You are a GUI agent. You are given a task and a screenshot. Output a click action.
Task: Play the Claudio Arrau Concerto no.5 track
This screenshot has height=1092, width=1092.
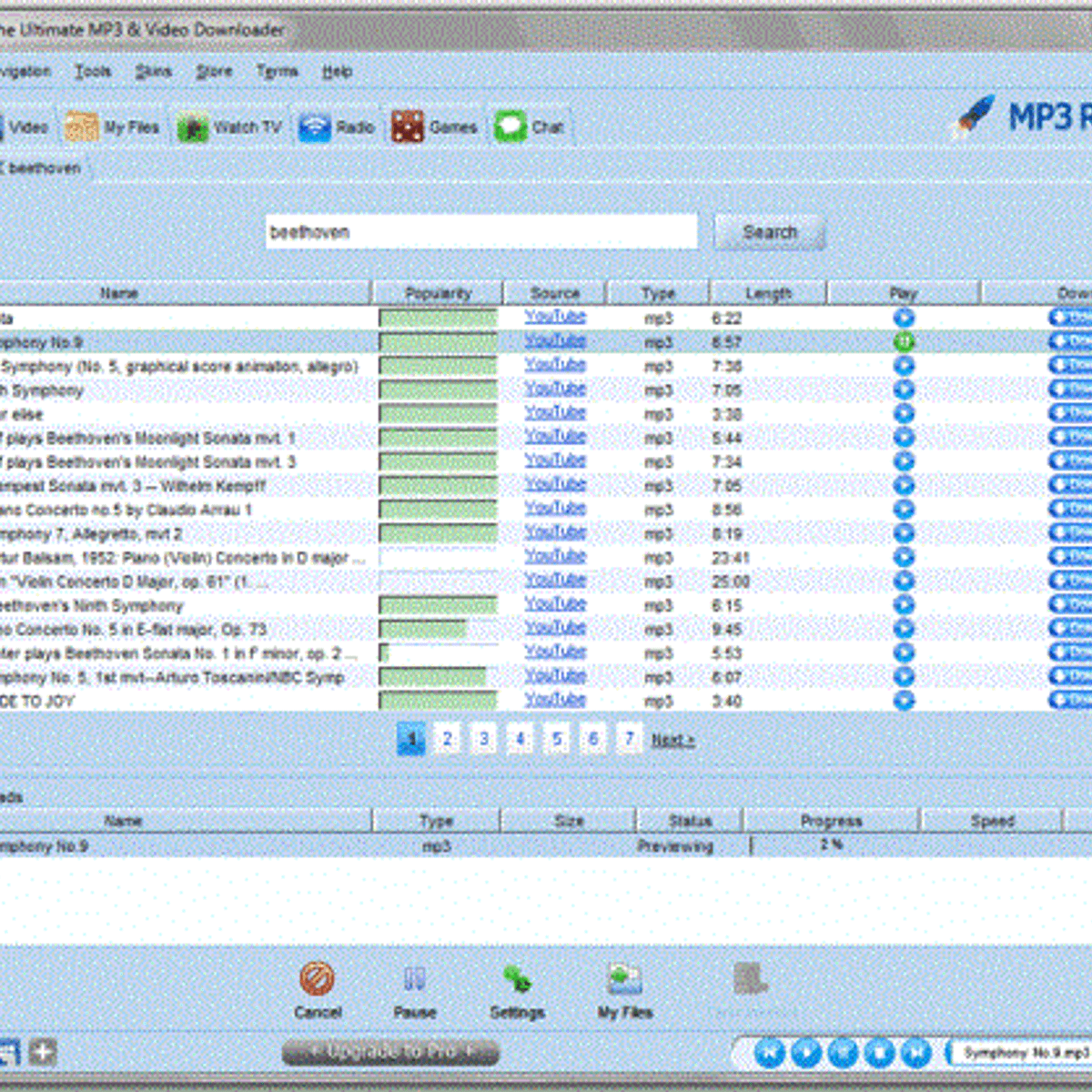click(x=904, y=509)
